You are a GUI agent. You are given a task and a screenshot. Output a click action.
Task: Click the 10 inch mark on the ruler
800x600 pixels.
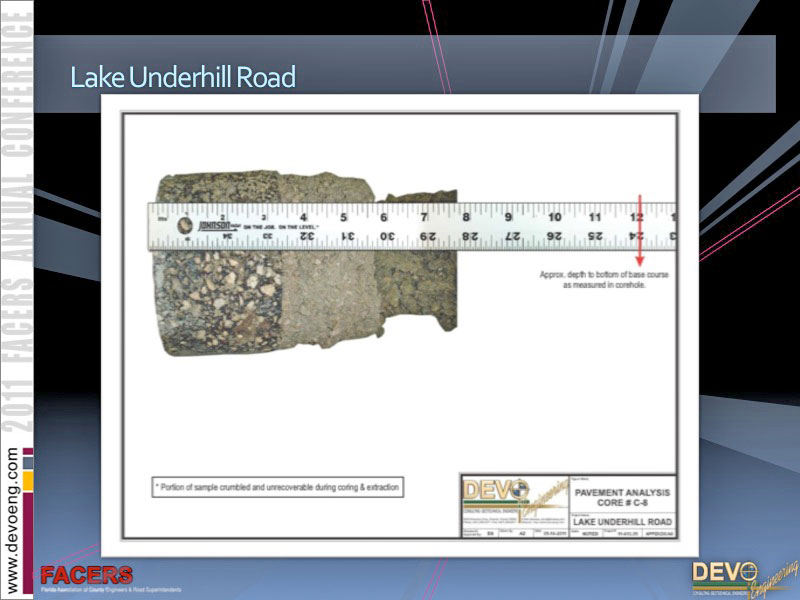tap(553, 216)
